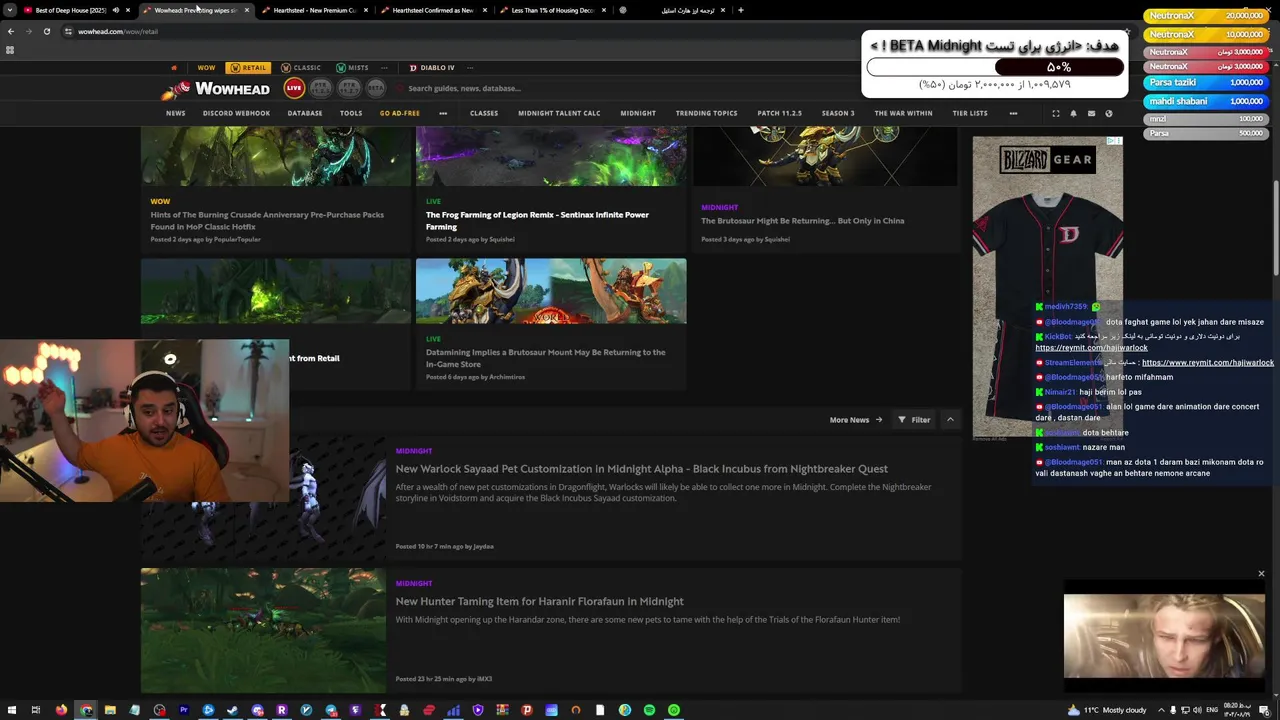Close the video popup in bottom right
Screen dimensions: 1280x720
[x=1261, y=574]
